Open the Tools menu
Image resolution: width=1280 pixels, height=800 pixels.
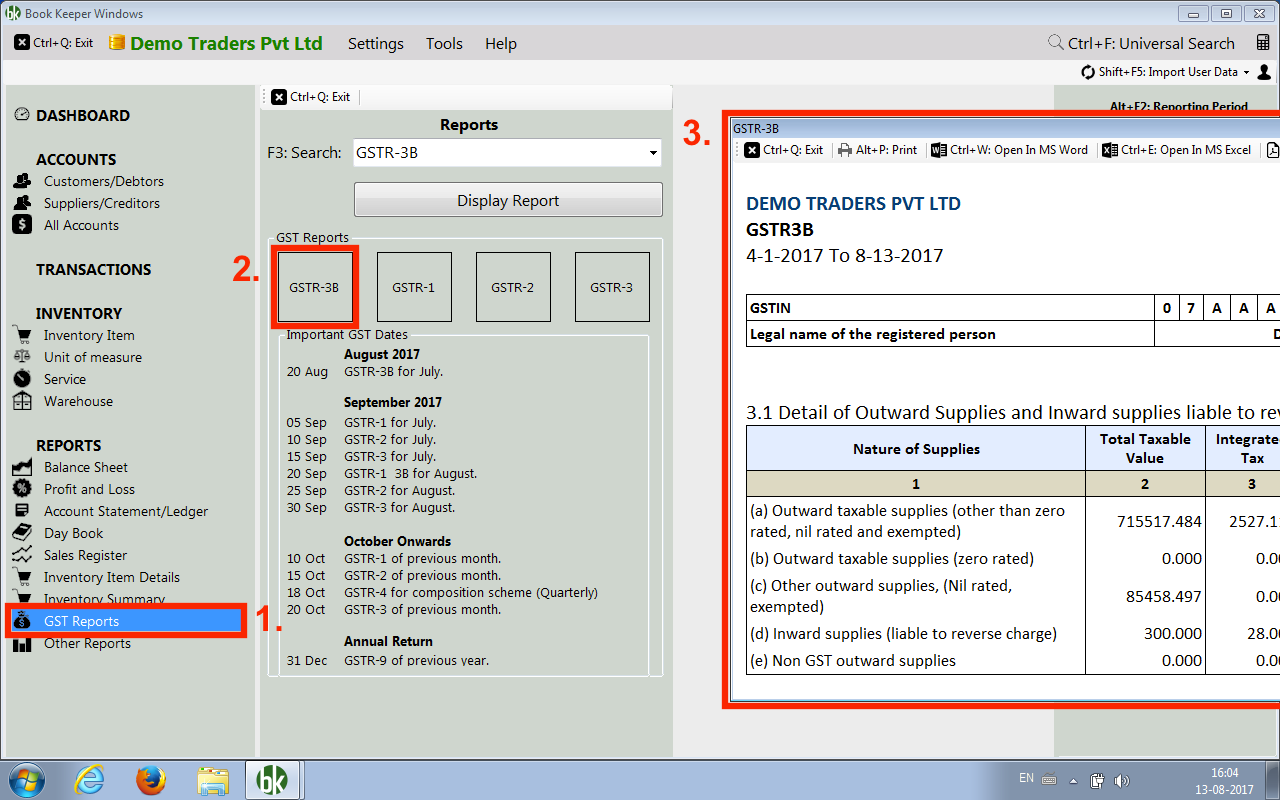(x=444, y=43)
